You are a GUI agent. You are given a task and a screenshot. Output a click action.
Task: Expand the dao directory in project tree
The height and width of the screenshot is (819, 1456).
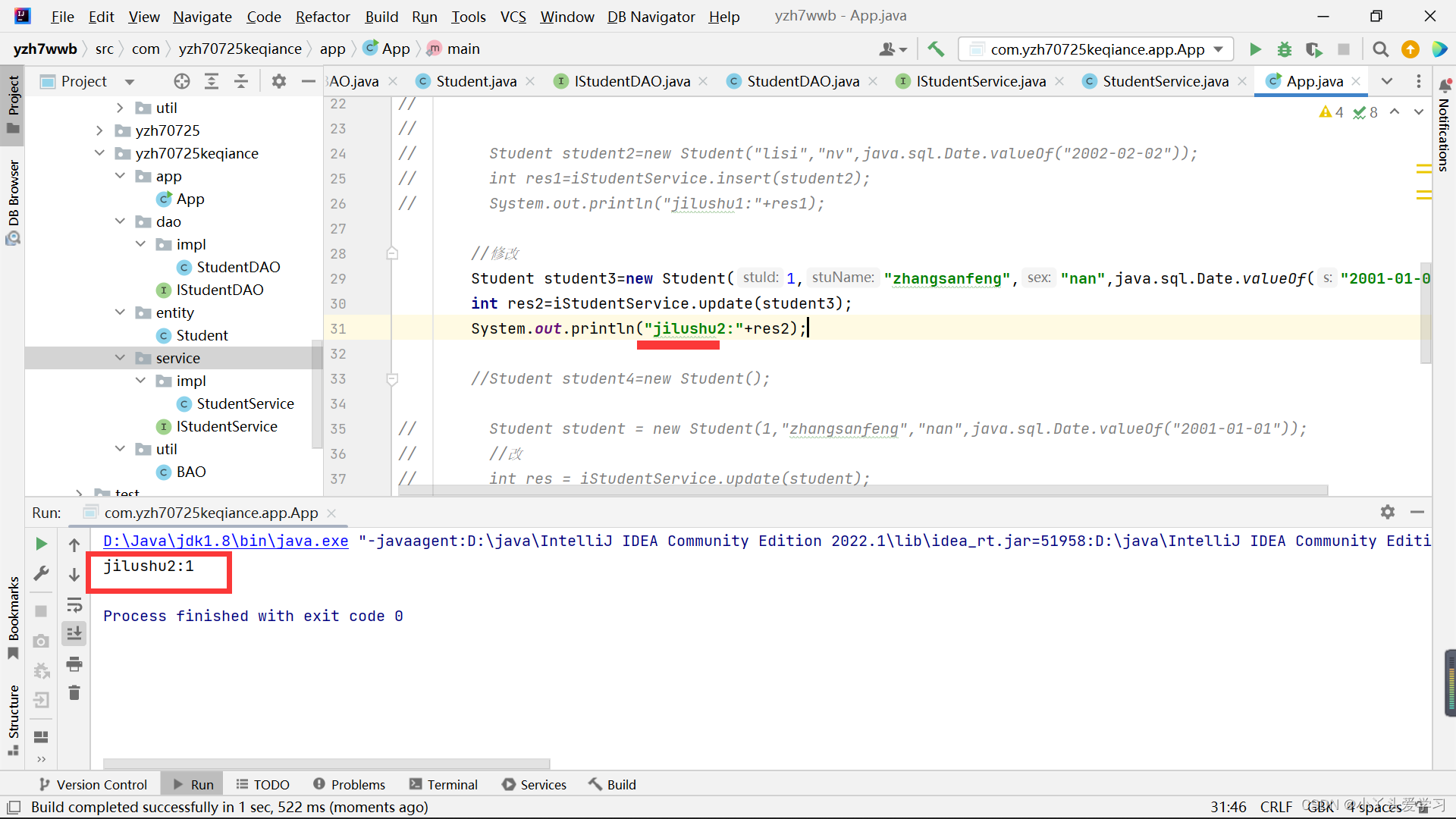120,221
